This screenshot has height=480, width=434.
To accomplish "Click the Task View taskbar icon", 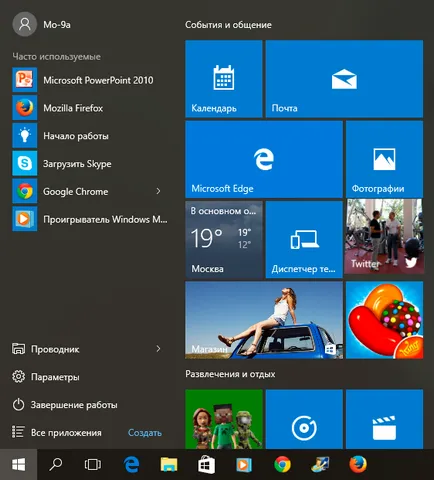I will 93,465.
